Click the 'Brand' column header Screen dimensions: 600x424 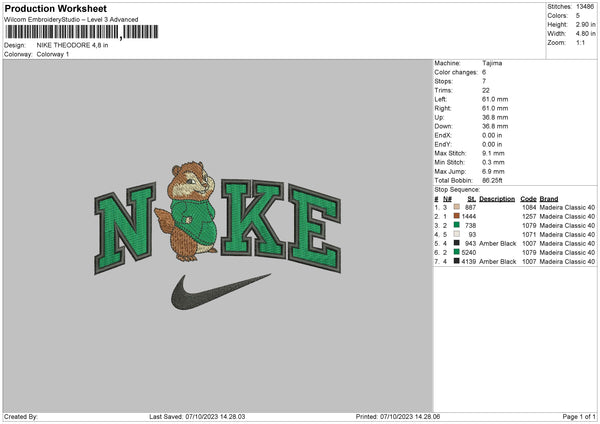coord(549,199)
